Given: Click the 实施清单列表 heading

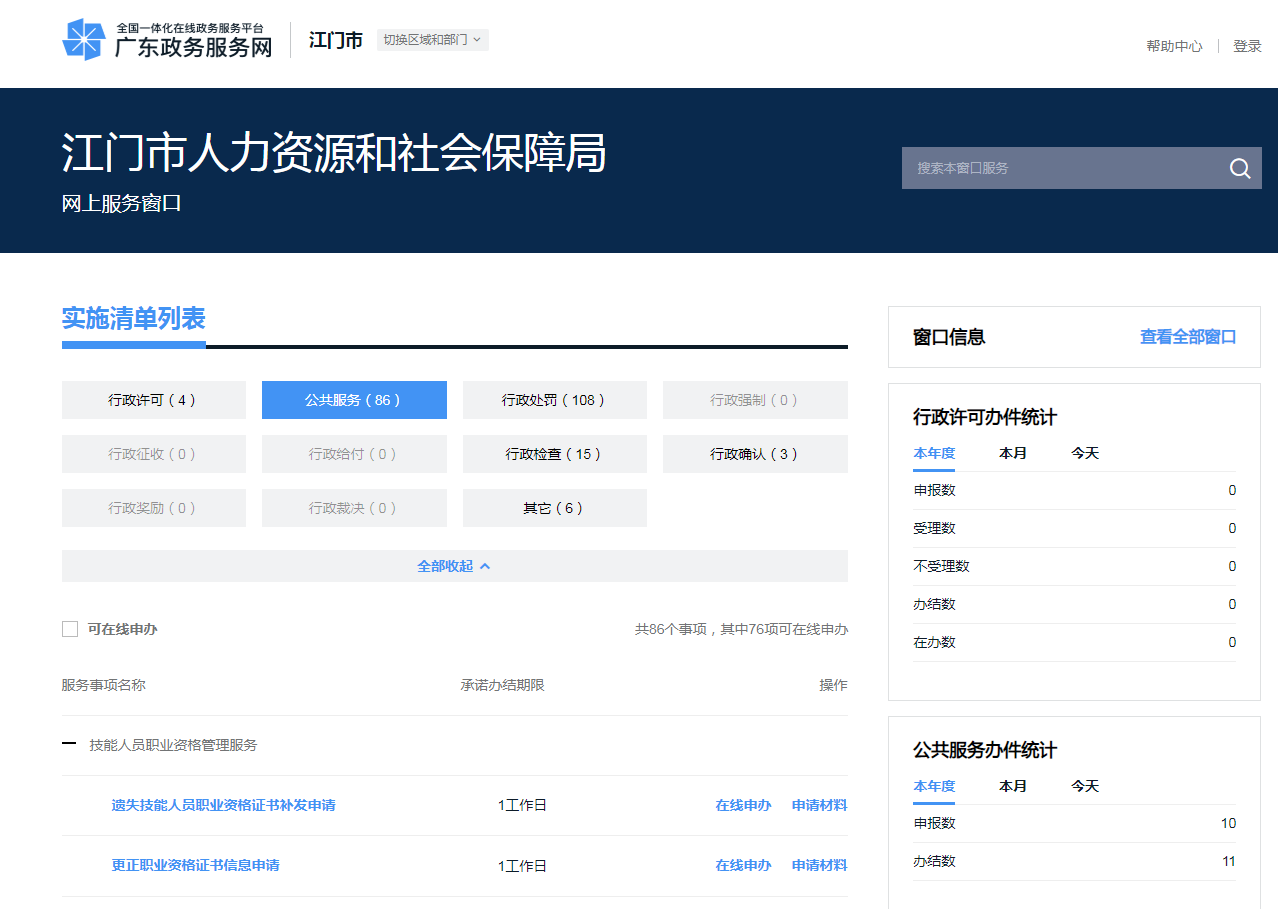Looking at the screenshot, I should (134, 318).
